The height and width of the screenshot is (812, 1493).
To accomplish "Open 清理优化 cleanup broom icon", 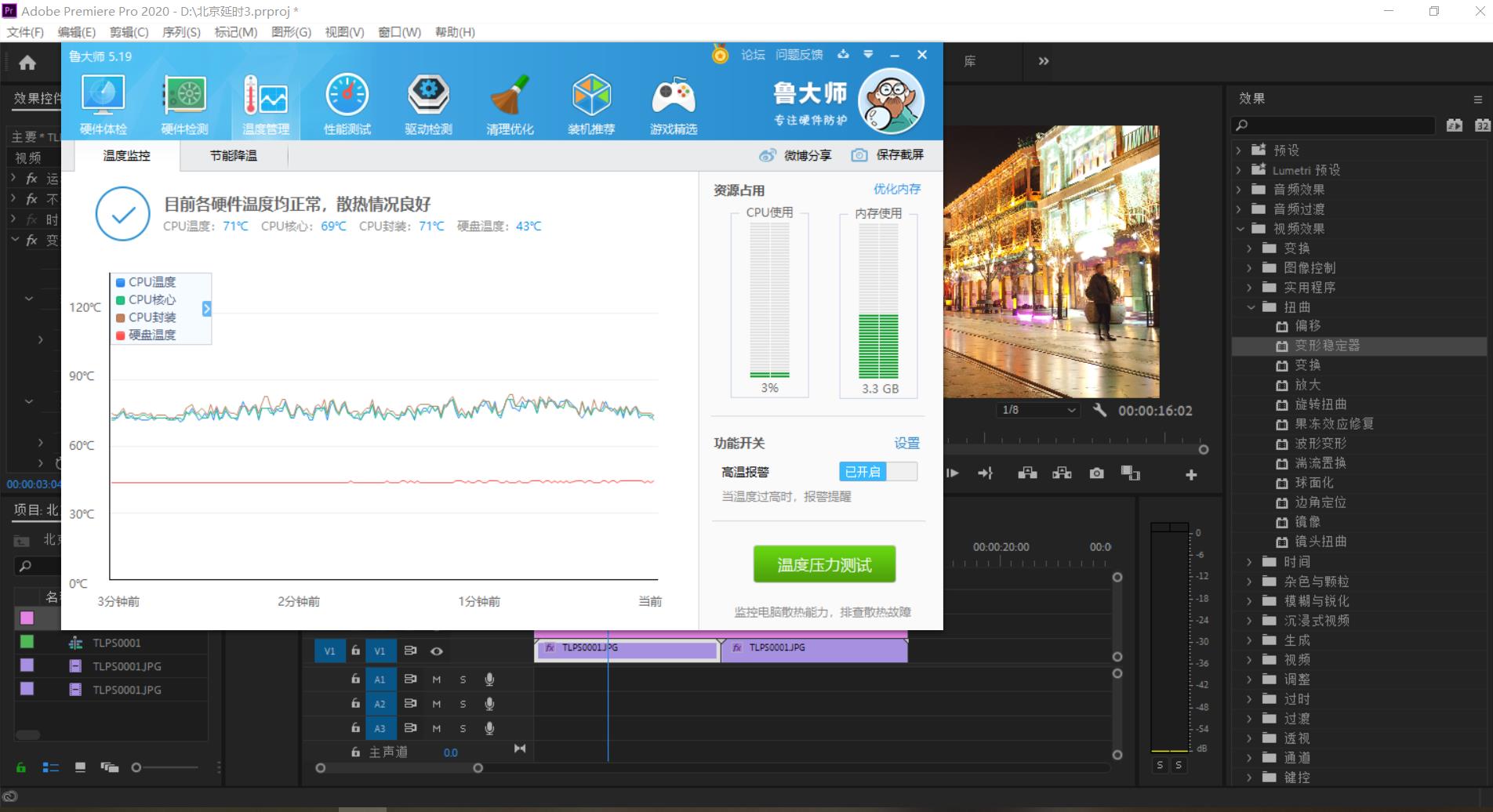I will pos(510,104).
